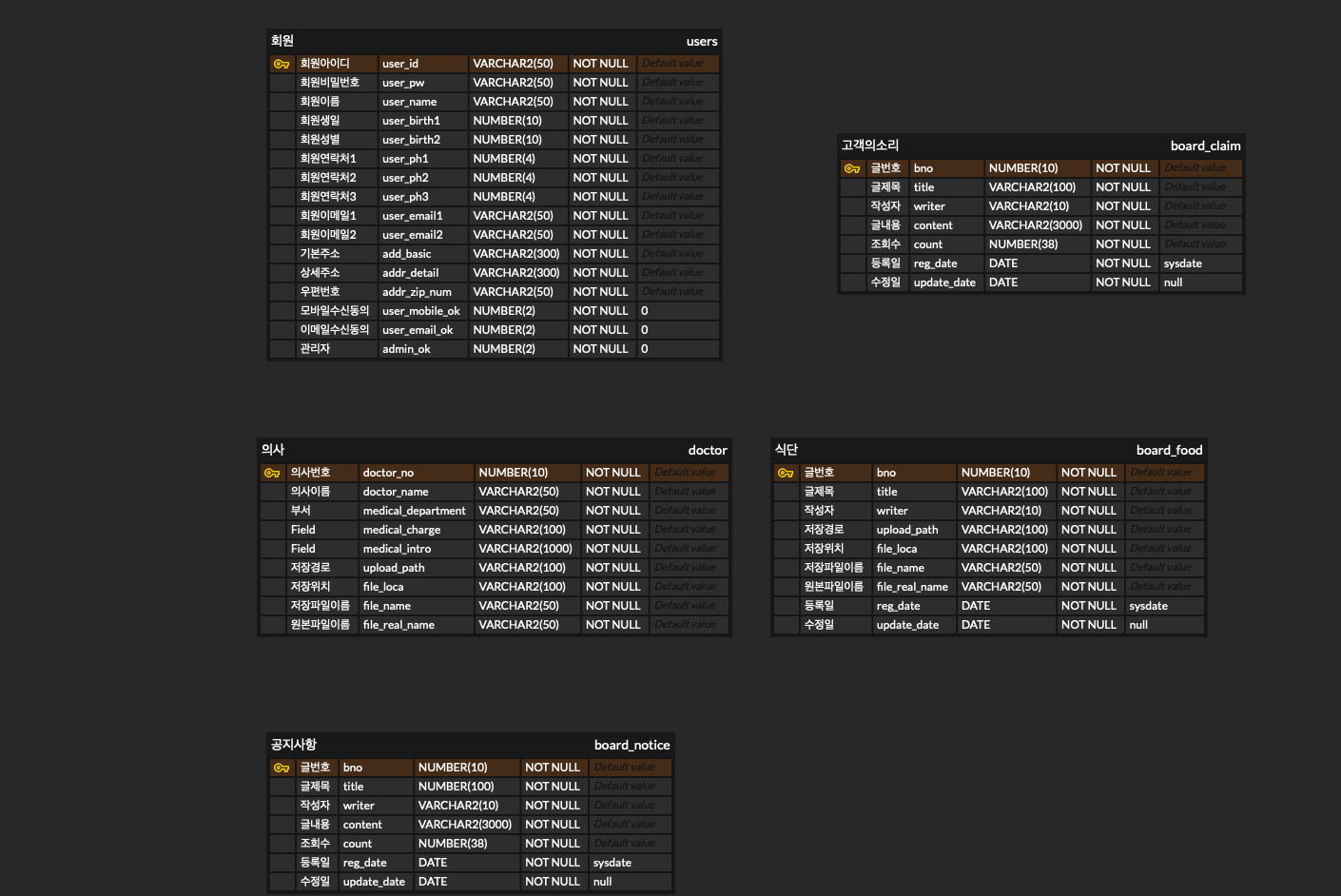The image size is (1341, 896).
Task: Click the key icon beside bno in board_claim
Action: [x=853, y=168]
